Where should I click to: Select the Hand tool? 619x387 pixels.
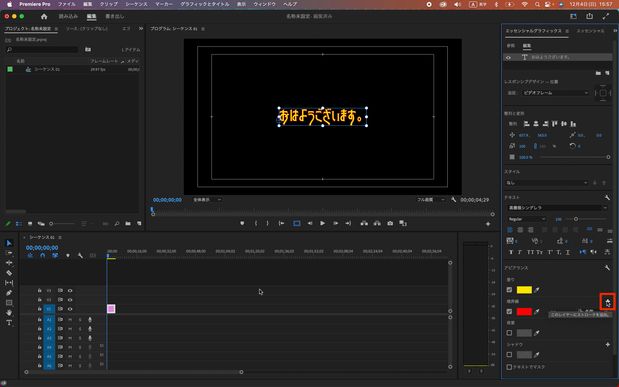click(x=9, y=313)
